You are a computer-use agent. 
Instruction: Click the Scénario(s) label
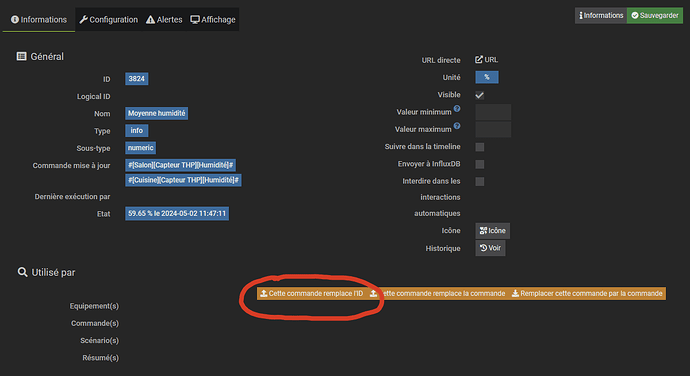(99, 340)
